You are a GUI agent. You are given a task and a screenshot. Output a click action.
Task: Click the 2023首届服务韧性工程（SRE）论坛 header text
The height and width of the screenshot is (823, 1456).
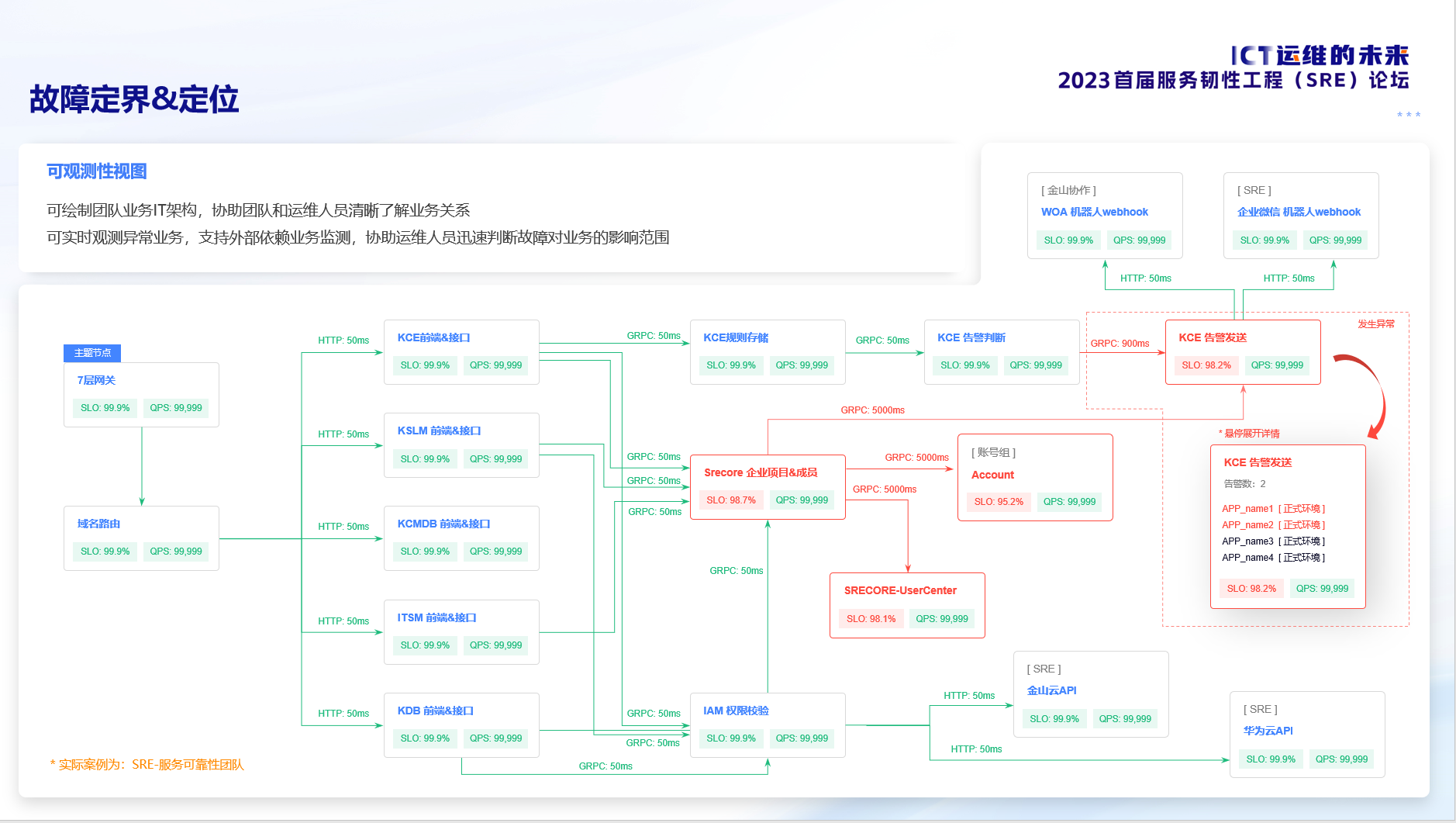pyautogui.click(x=1233, y=81)
